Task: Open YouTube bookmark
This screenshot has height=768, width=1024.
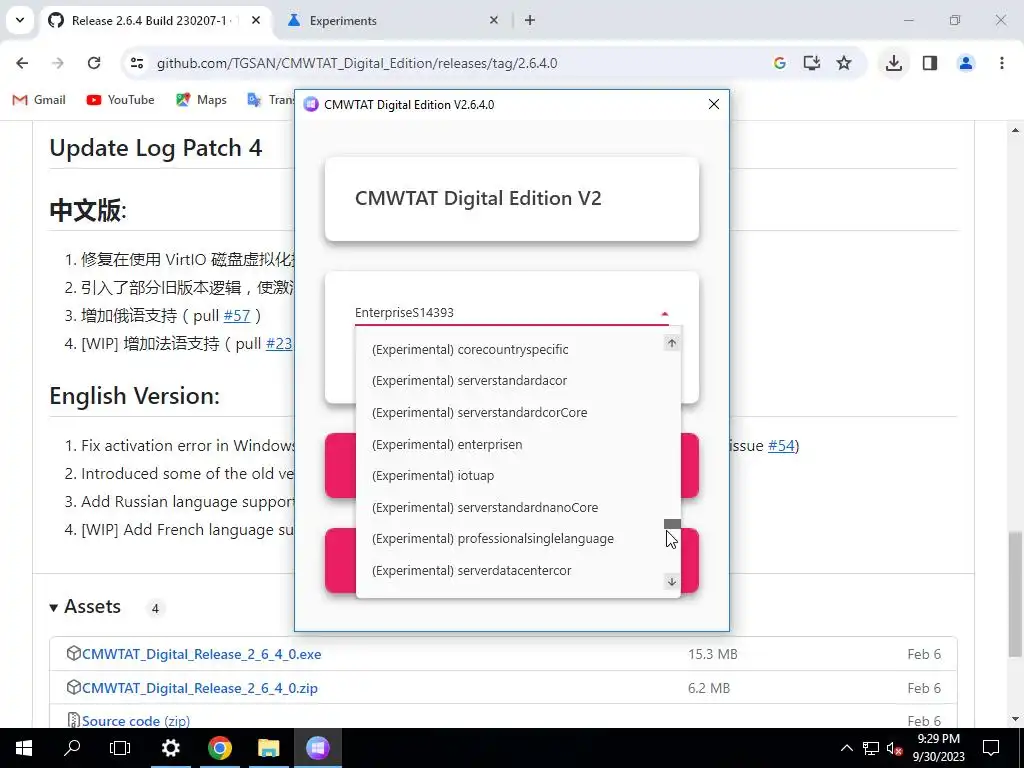Action: click(x=121, y=100)
